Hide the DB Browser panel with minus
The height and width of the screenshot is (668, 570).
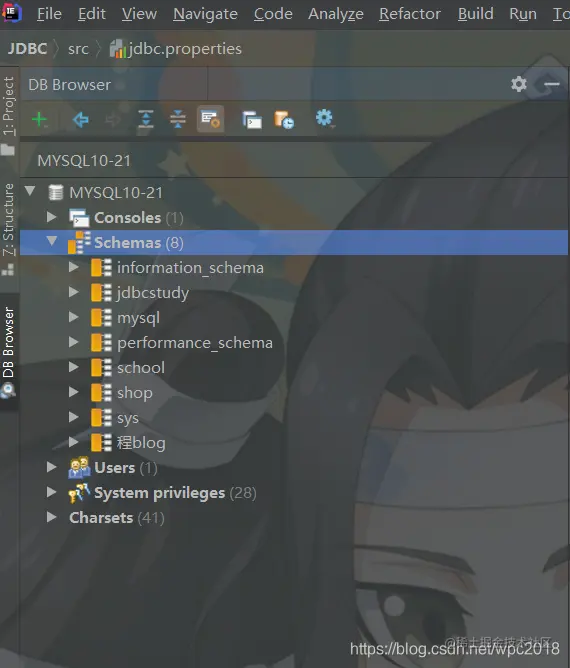[551, 84]
